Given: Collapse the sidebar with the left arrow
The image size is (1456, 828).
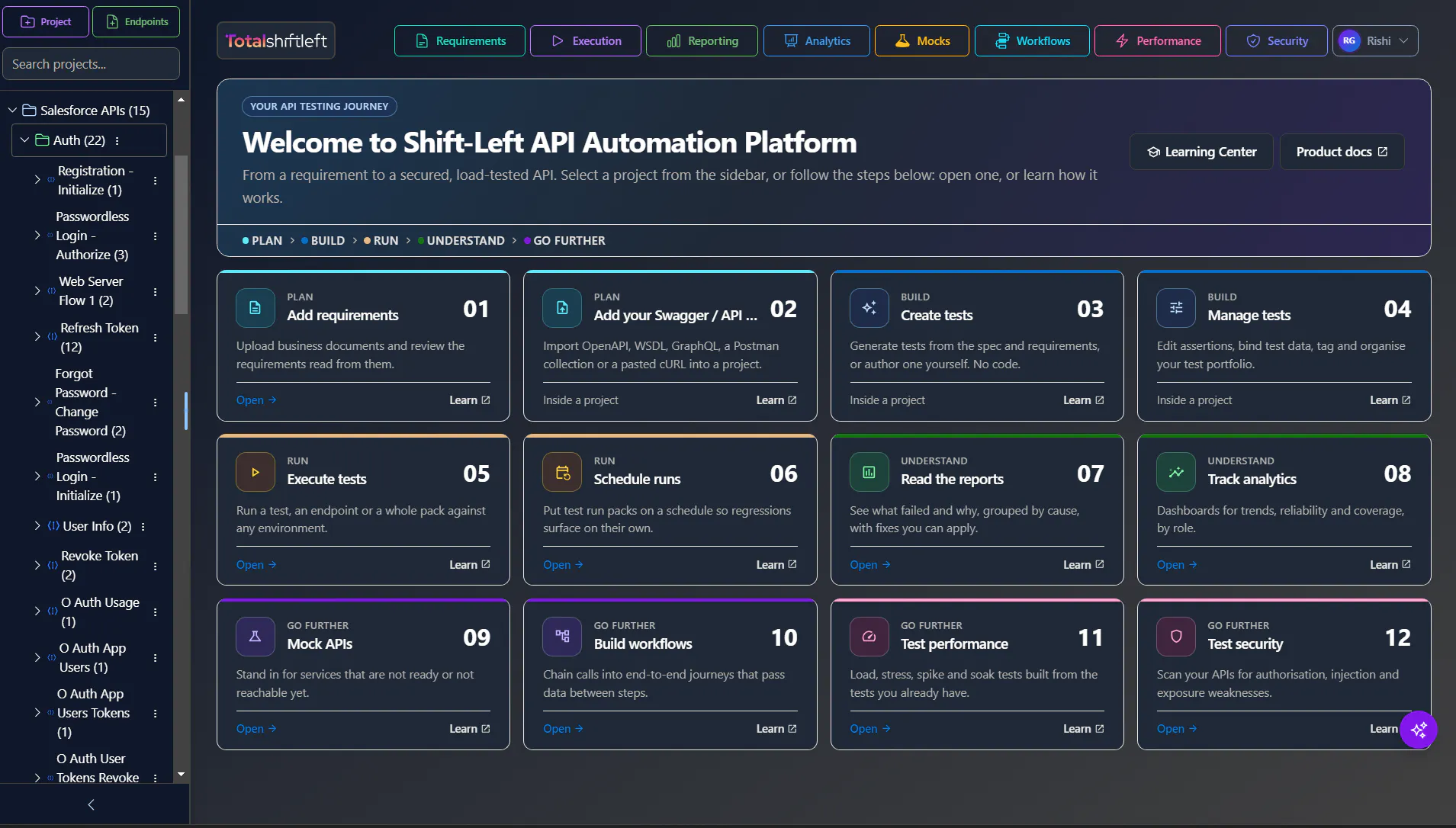Looking at the screenshot, I should (x=91, y=804).
